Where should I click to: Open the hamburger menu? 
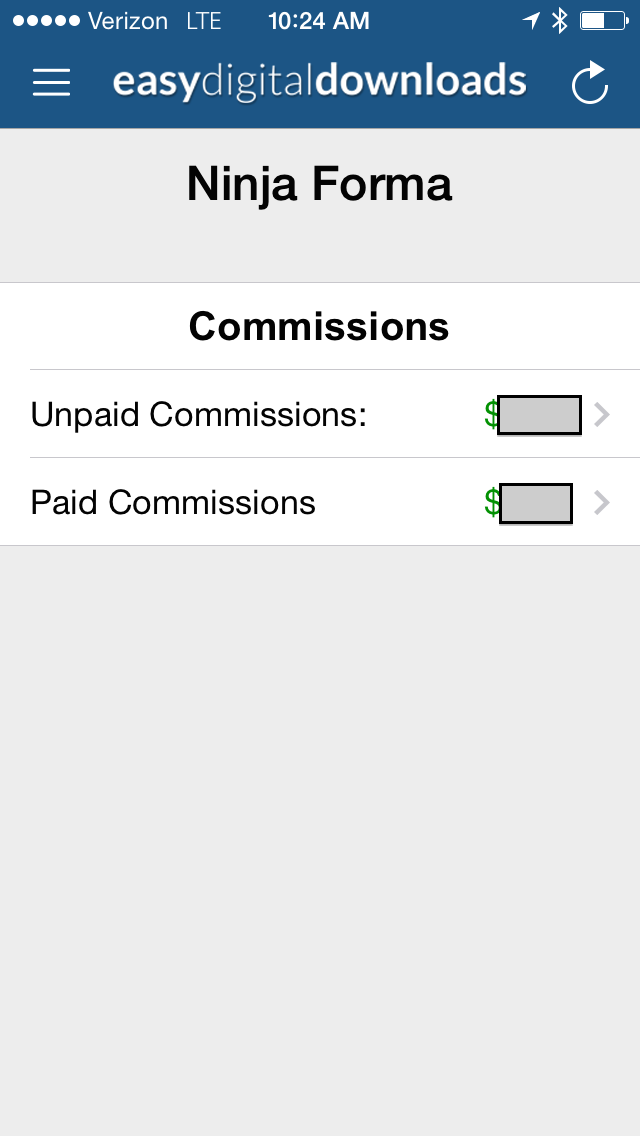coord(51,82)
